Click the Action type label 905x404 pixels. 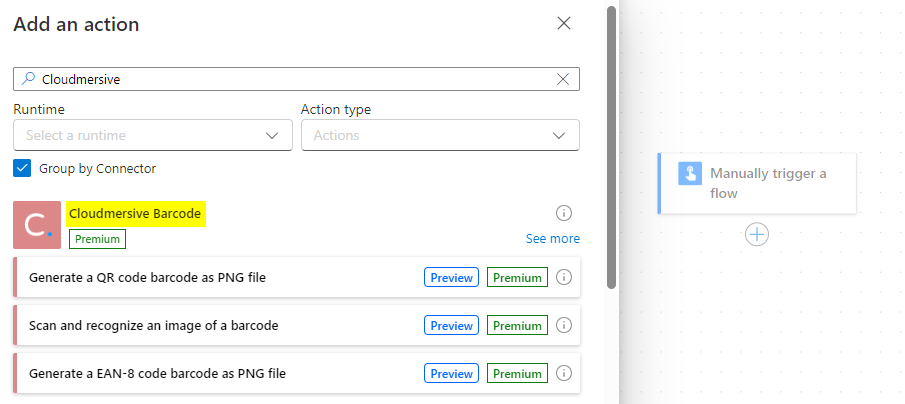click(x=336, y=109)
